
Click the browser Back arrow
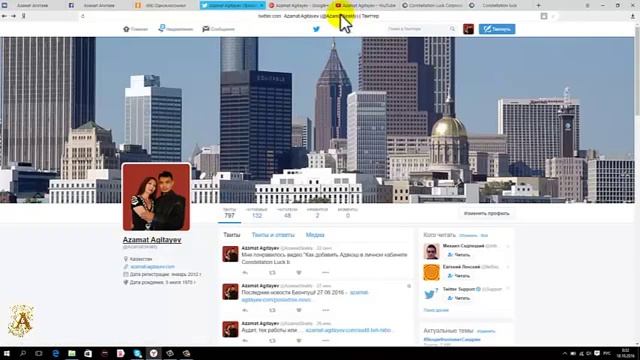(4, 16)
